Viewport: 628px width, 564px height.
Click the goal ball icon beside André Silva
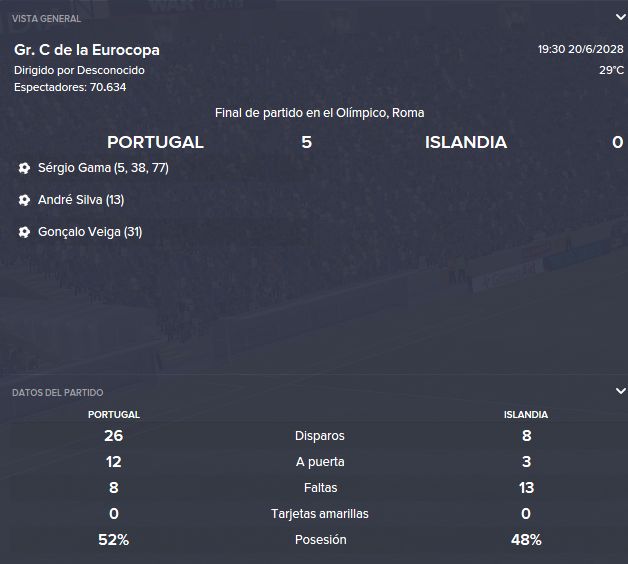(x=24, y=200)
